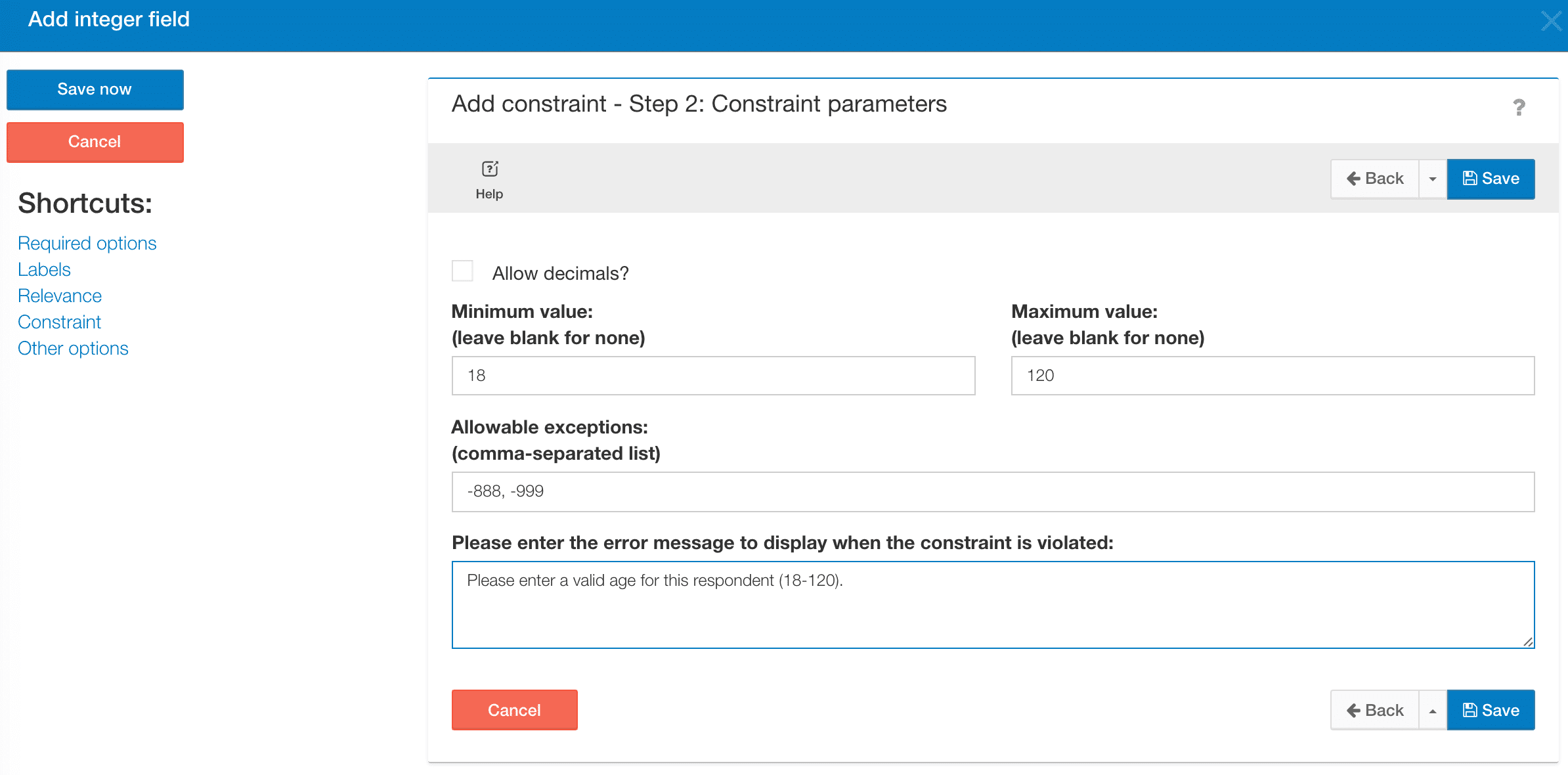Select the Constraint shortcut link
This screenshot has width=1568, height=775.
(x=59, y=322)
